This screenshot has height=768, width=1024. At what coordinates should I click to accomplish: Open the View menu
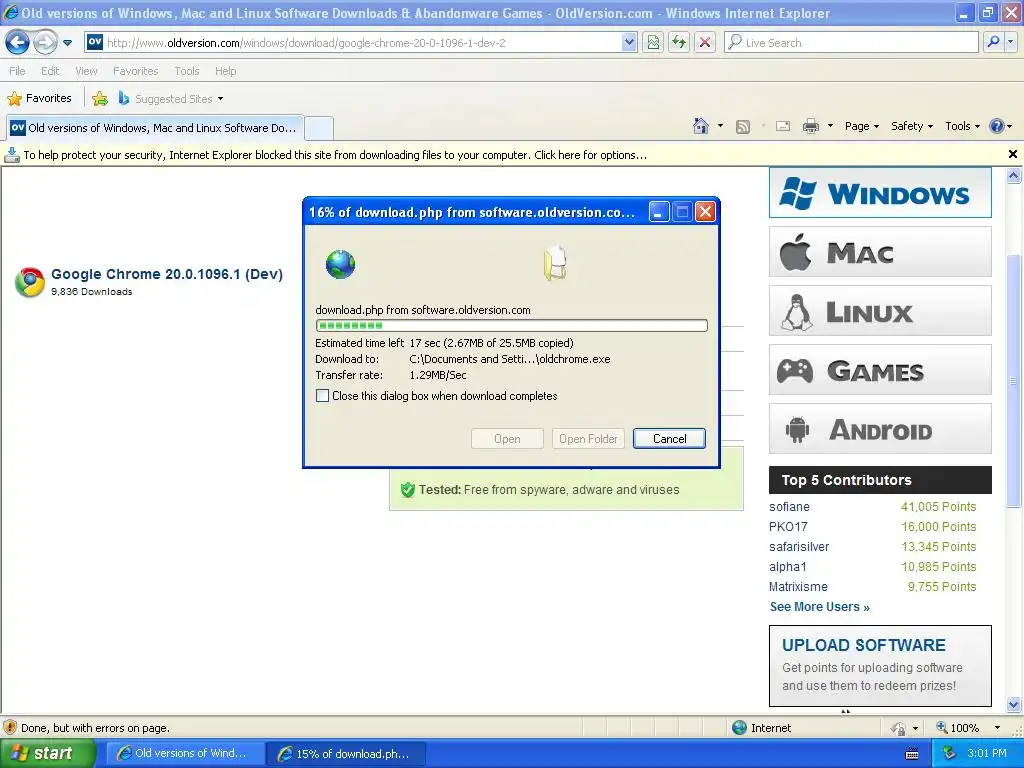tap(86, 71)
